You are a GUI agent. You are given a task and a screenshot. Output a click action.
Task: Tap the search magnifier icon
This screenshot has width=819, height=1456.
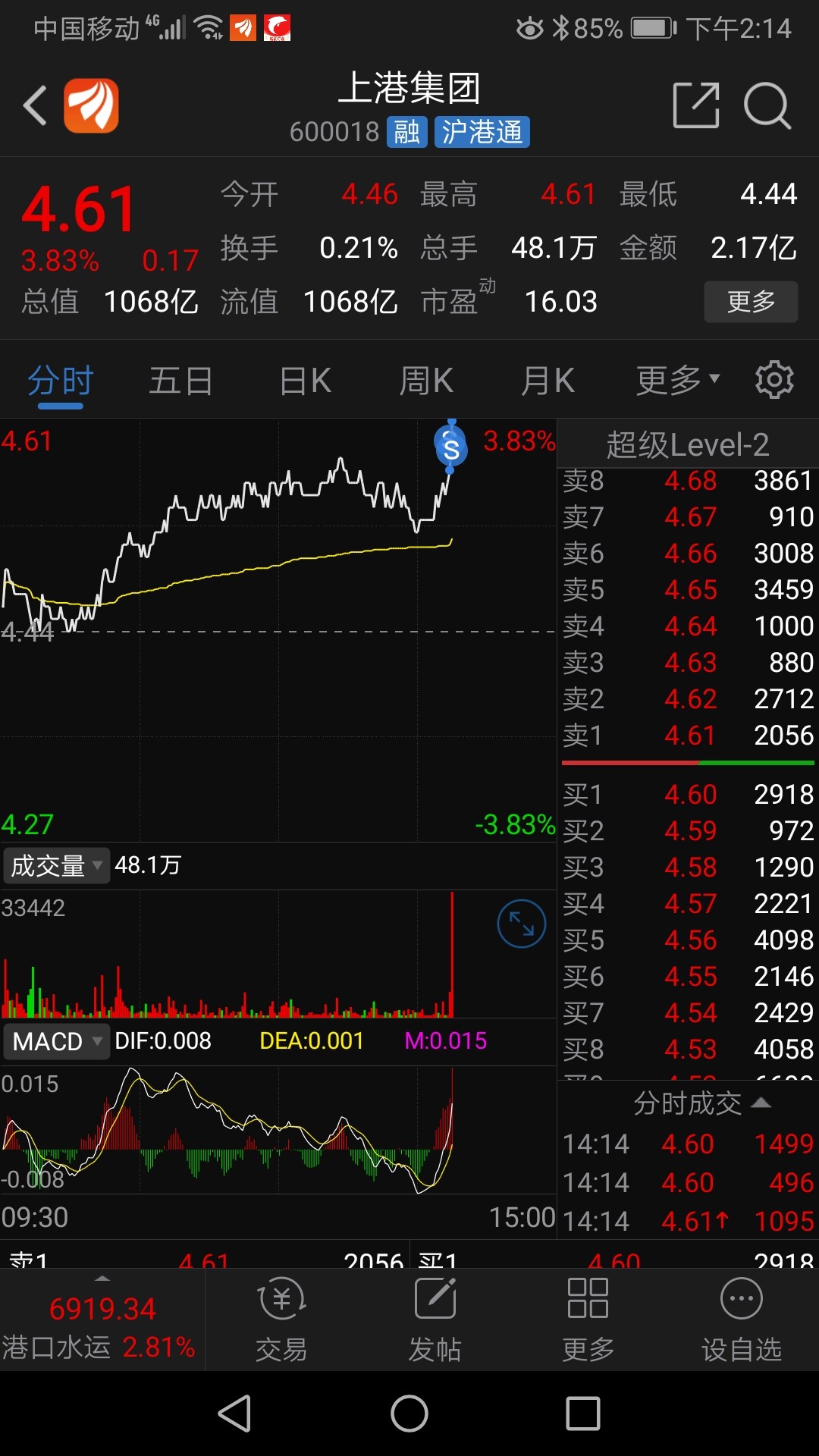(x=767, y=105)
